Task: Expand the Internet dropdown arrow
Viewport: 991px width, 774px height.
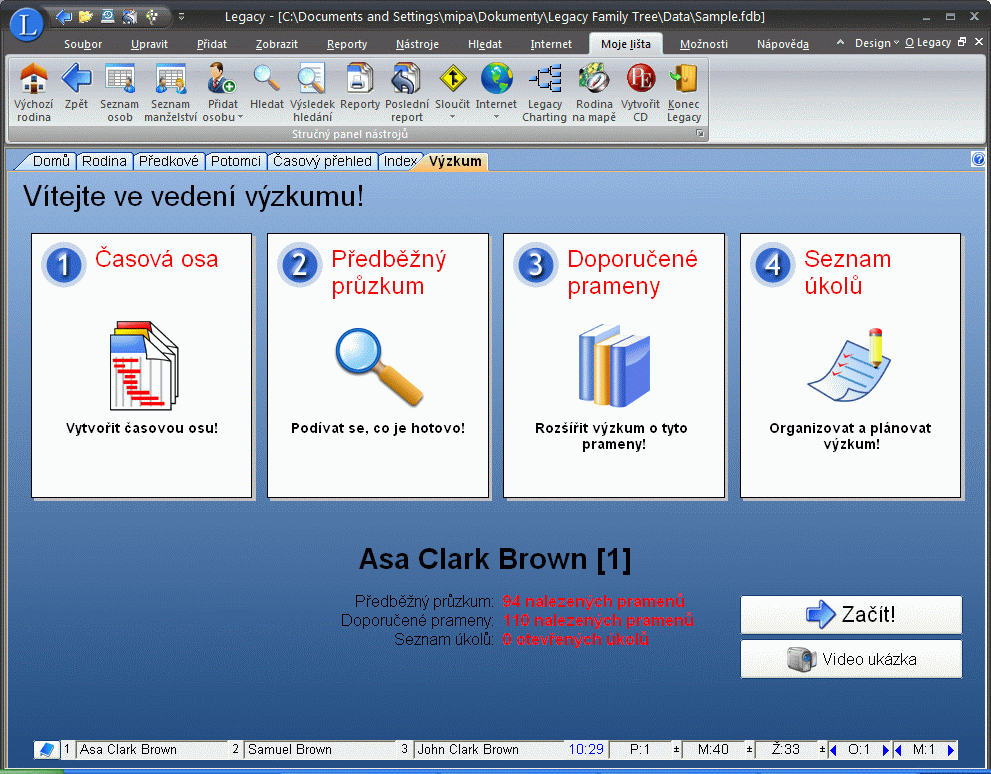Action: pyautogui.click(x=496, y=117)
